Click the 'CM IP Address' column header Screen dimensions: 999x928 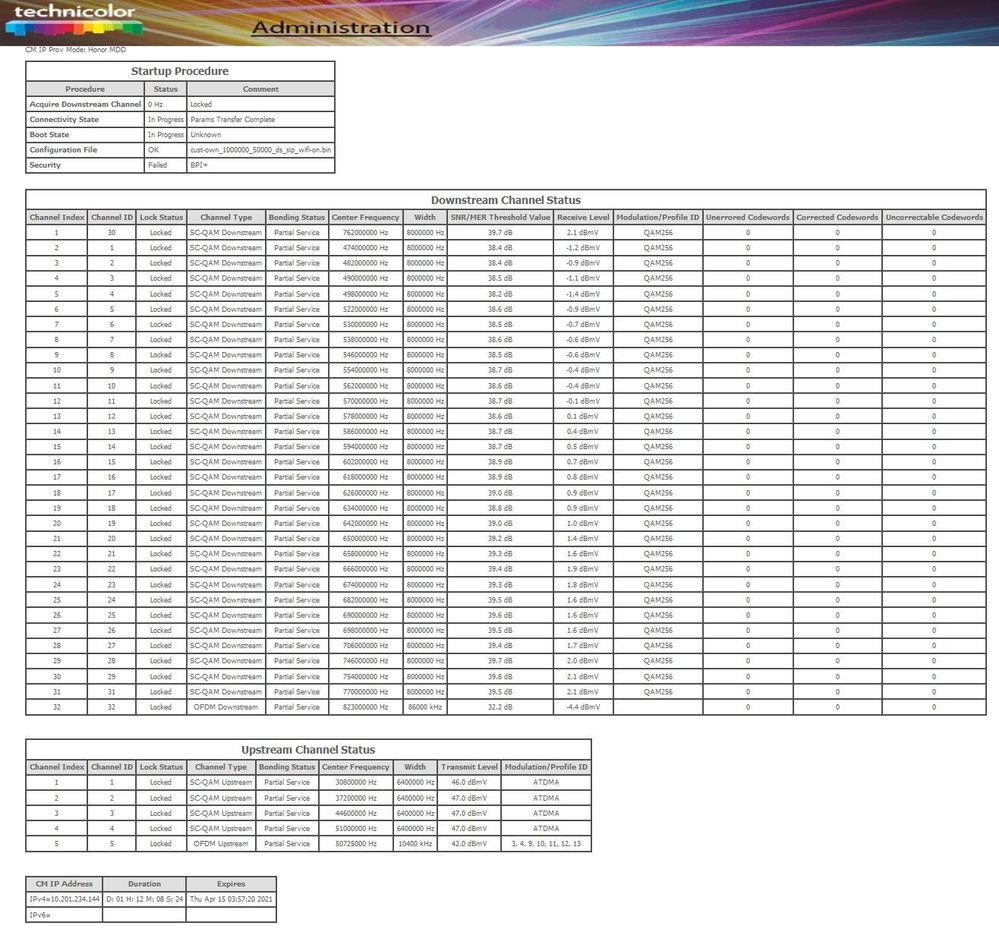[x=64, y=884]
